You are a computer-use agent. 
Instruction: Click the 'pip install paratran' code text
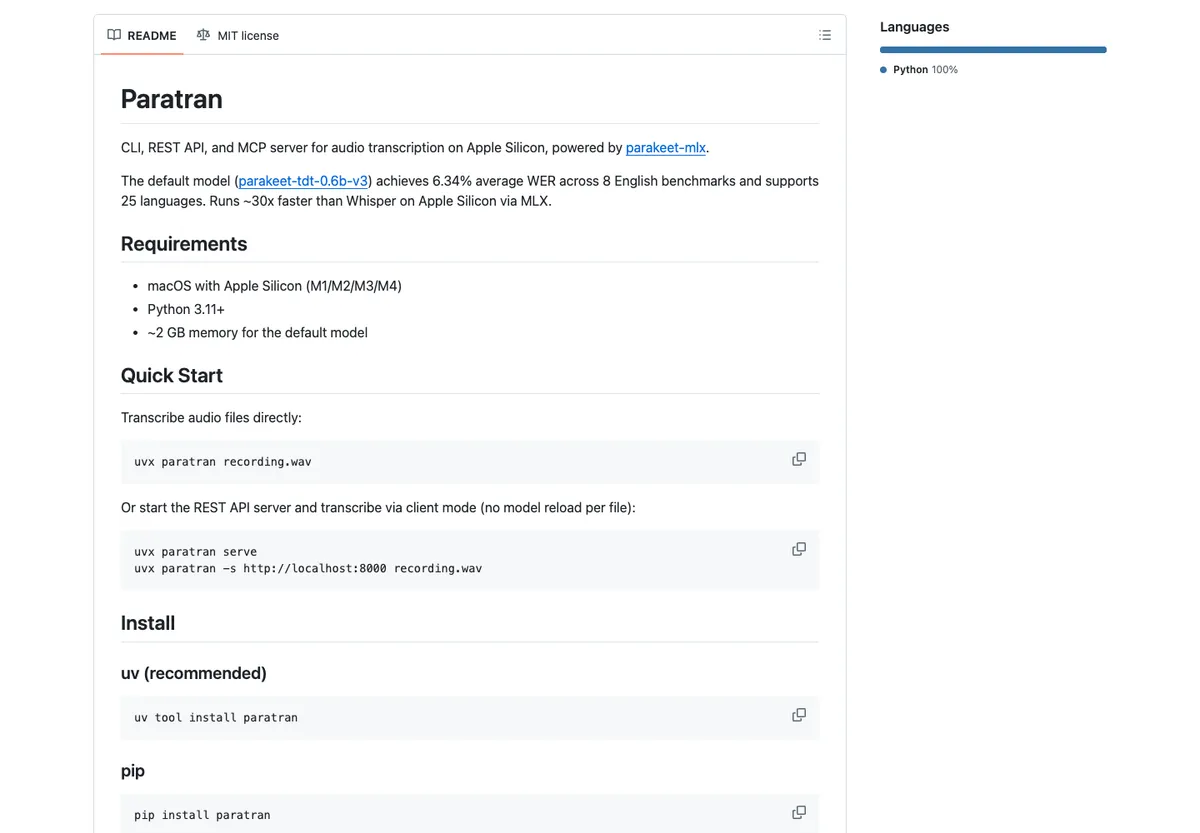202,815
